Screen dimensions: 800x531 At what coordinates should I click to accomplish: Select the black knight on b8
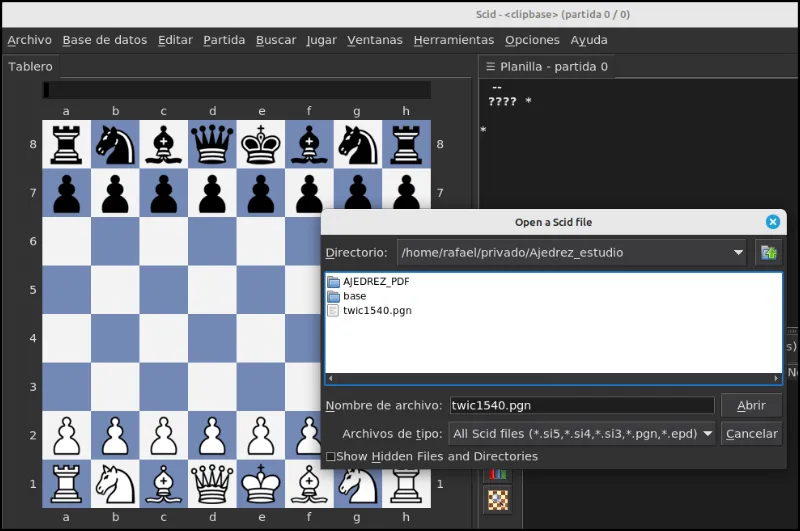coord(115,144)
